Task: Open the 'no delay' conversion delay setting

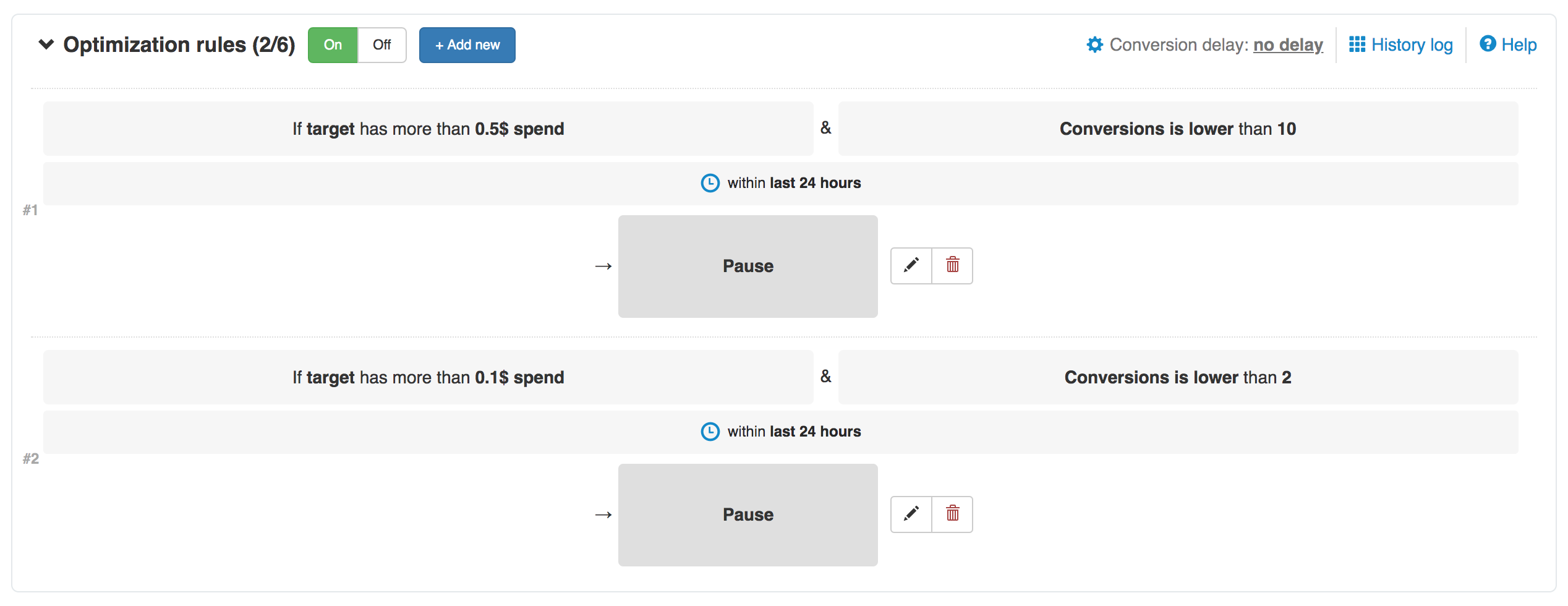Action: coord(1288,45)
